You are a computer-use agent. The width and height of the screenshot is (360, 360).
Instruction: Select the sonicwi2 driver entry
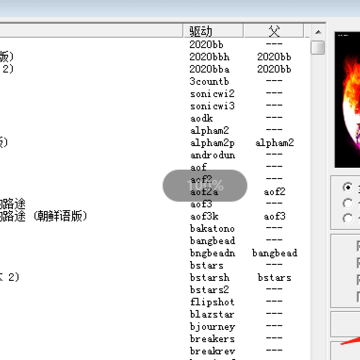(212, 94)
